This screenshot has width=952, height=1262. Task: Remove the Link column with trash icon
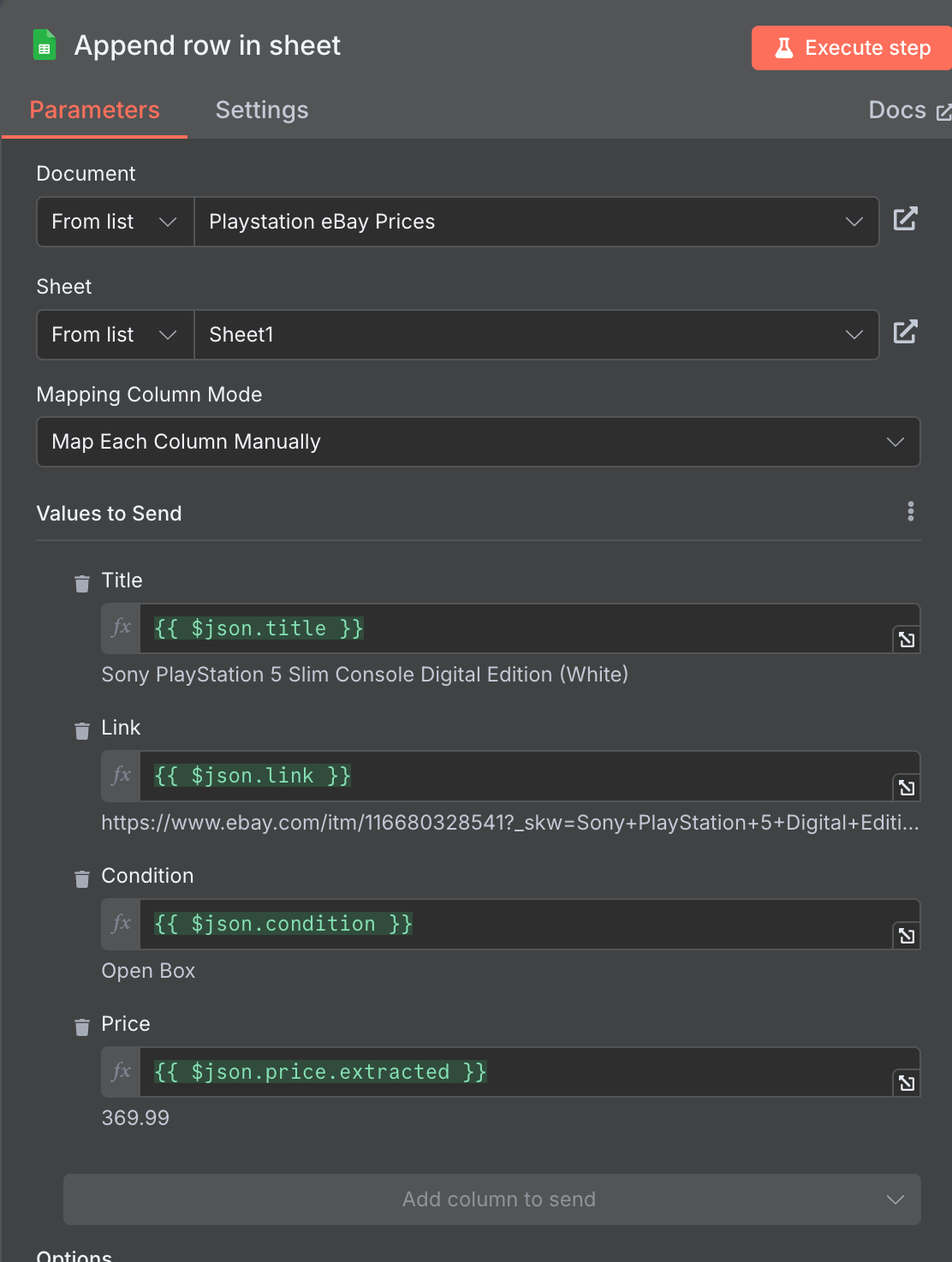coord(82,731)
